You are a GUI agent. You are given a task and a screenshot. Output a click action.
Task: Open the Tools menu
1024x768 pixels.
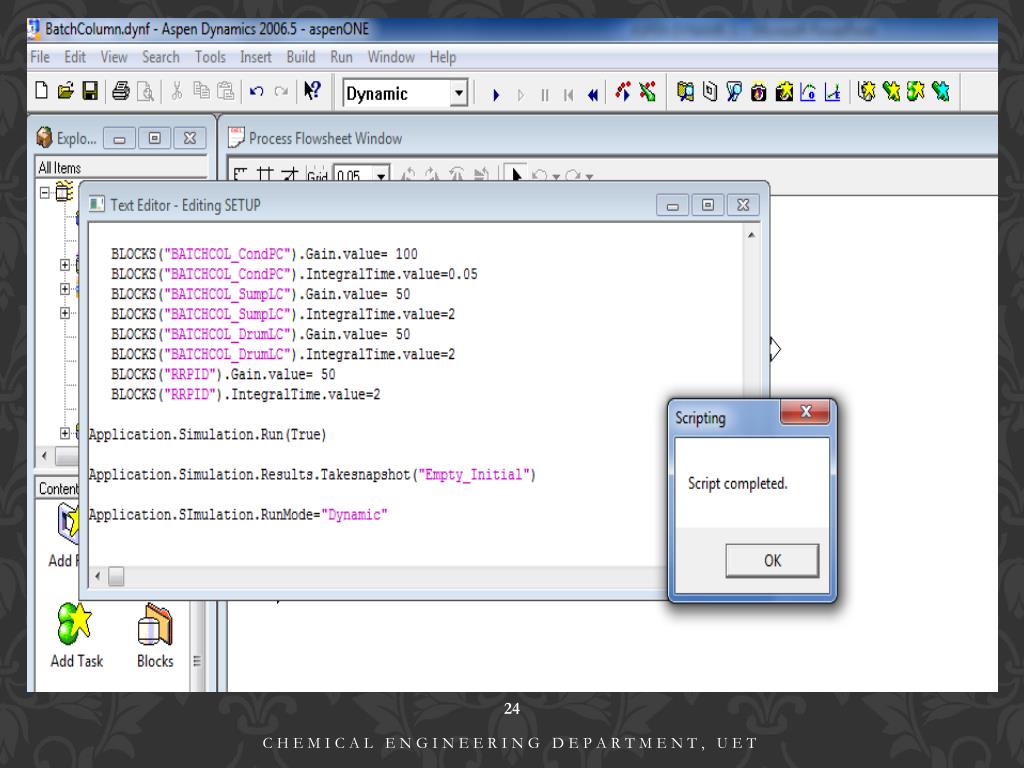tap(210, 57)
